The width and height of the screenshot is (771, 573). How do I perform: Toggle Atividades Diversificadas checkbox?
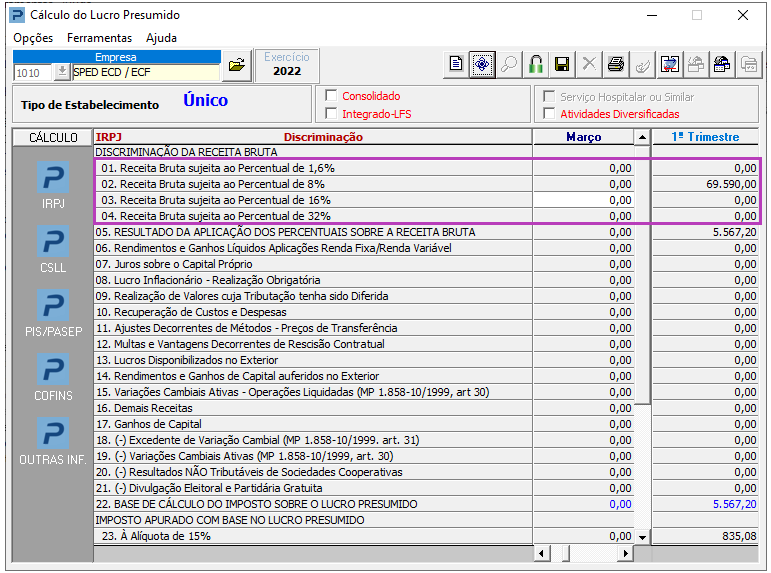coord(549,114)
